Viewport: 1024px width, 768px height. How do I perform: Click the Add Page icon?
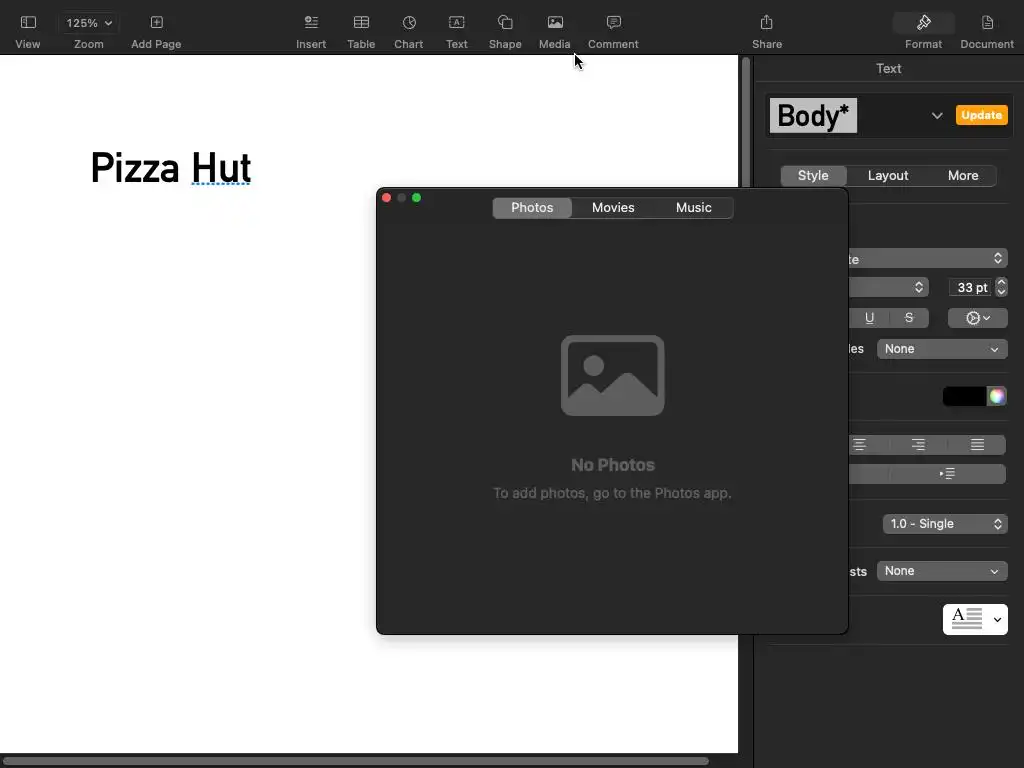pyautogui.click(x=157, y=23)
